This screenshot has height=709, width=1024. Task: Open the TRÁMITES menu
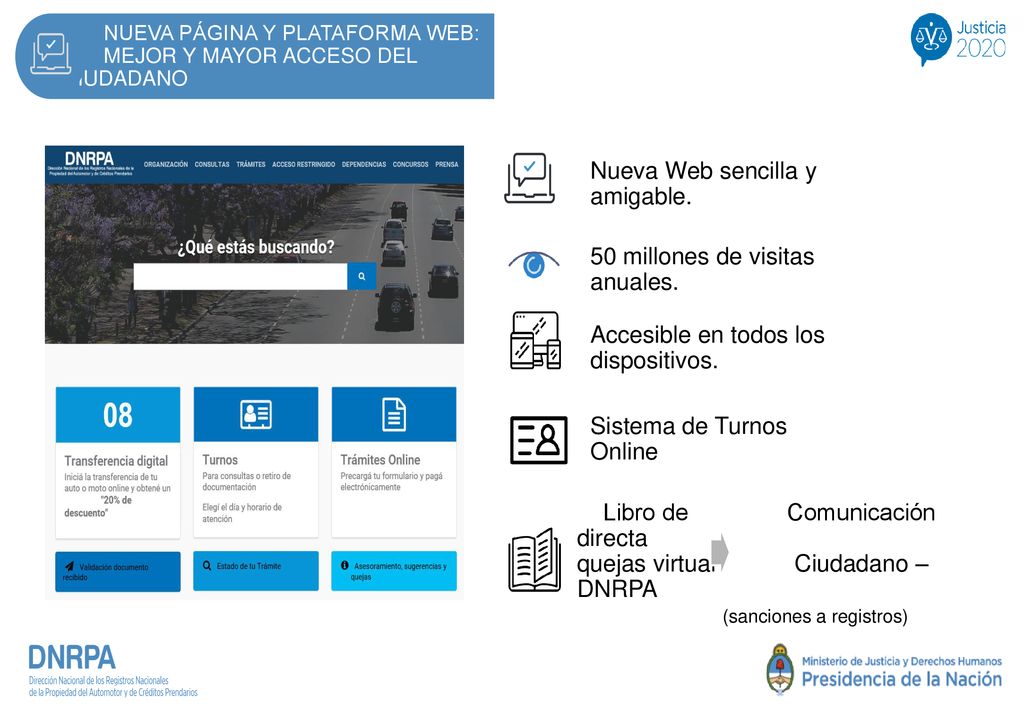click(x=251, y=165)
